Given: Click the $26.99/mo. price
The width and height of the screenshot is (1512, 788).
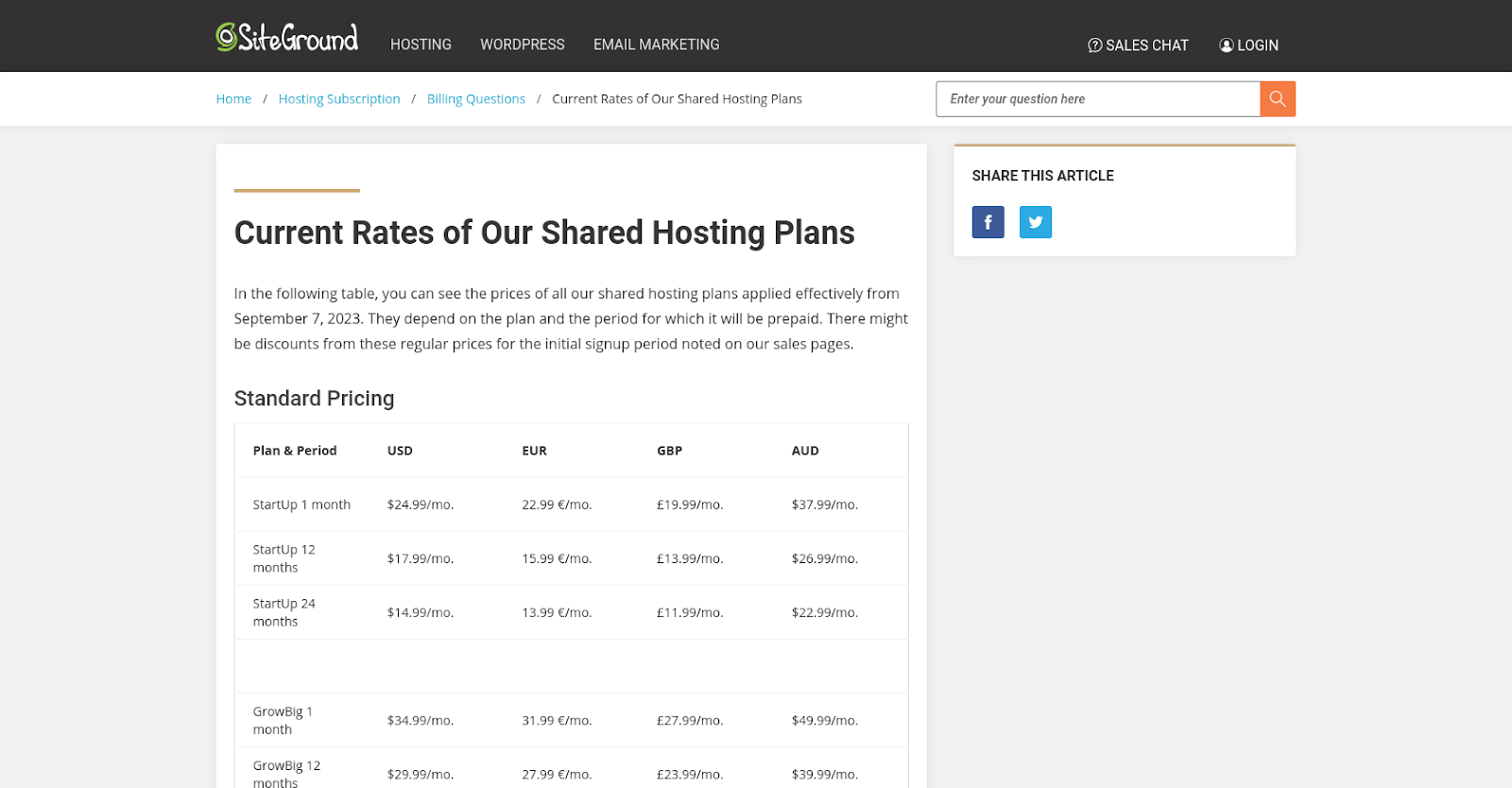Looking at the screenshot, I should tap(825, 558).
